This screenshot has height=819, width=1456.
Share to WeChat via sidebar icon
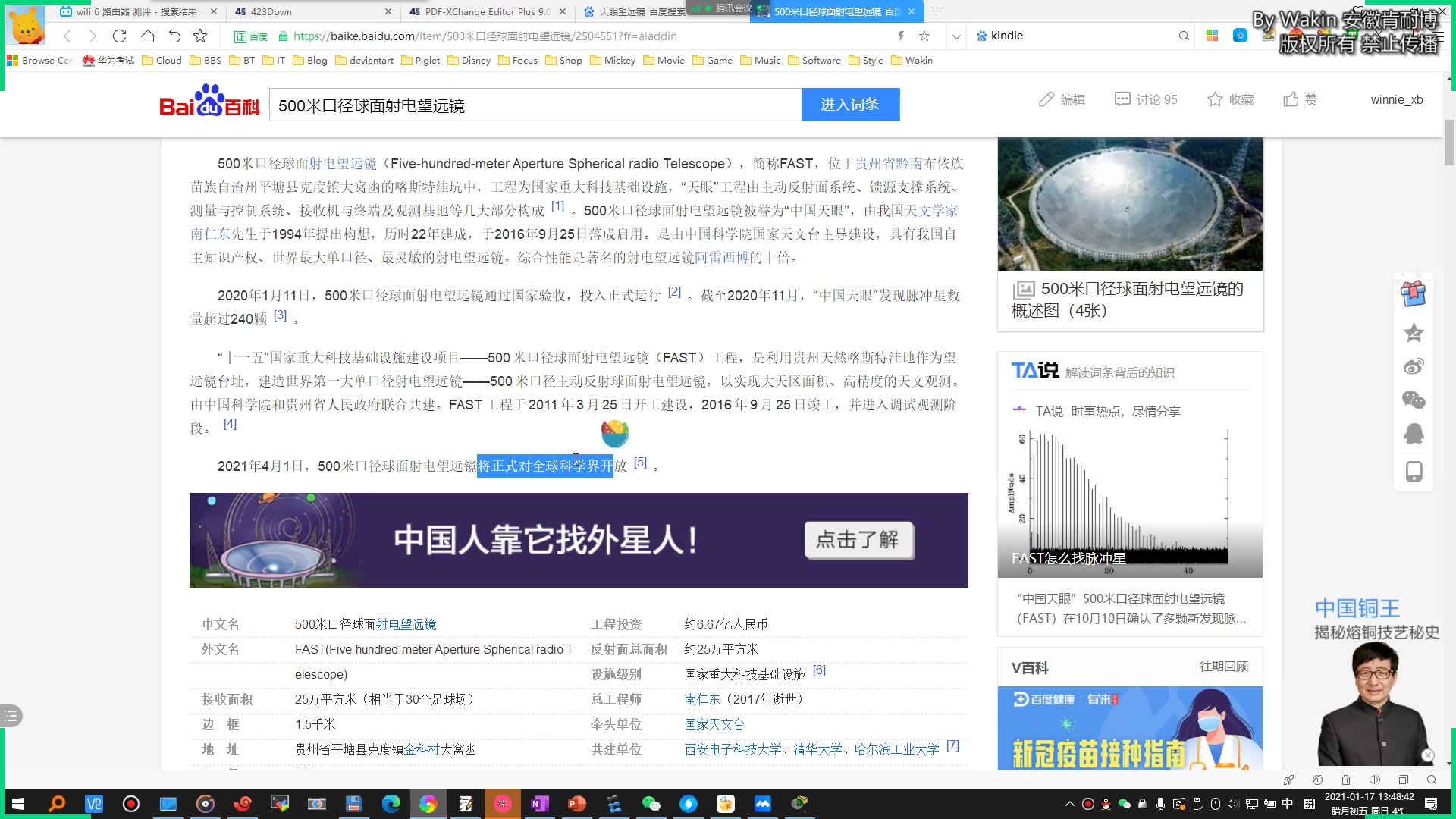click(x=1414, y=400)
